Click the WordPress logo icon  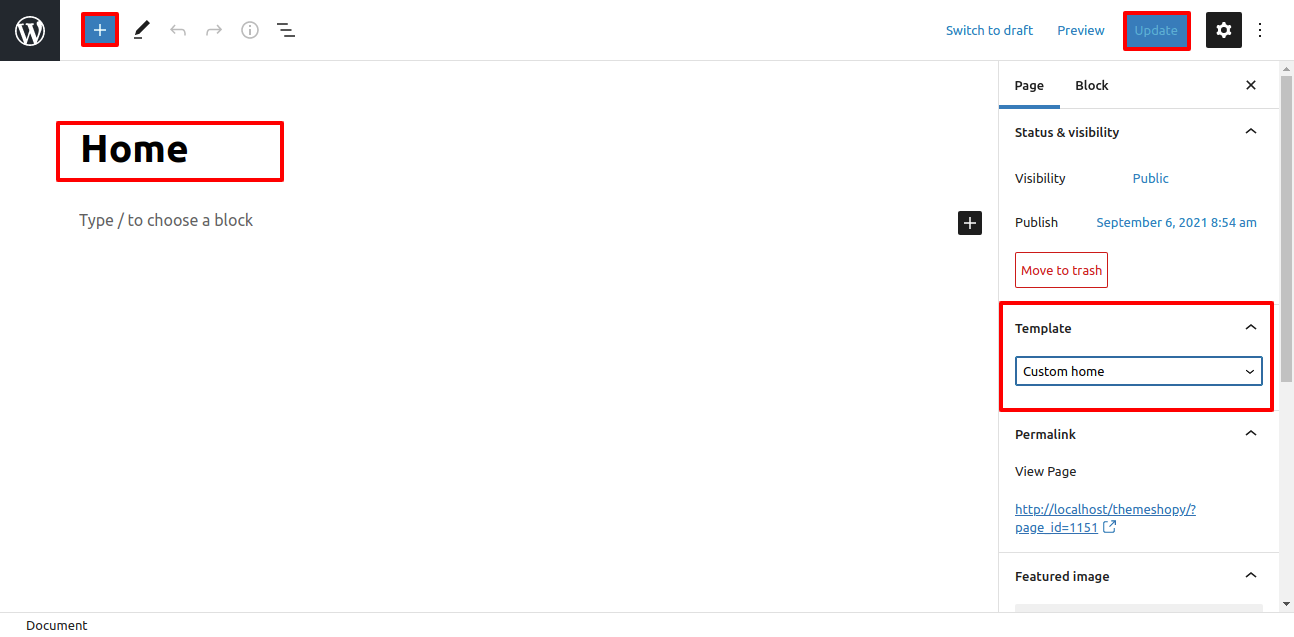click(30, 30)
